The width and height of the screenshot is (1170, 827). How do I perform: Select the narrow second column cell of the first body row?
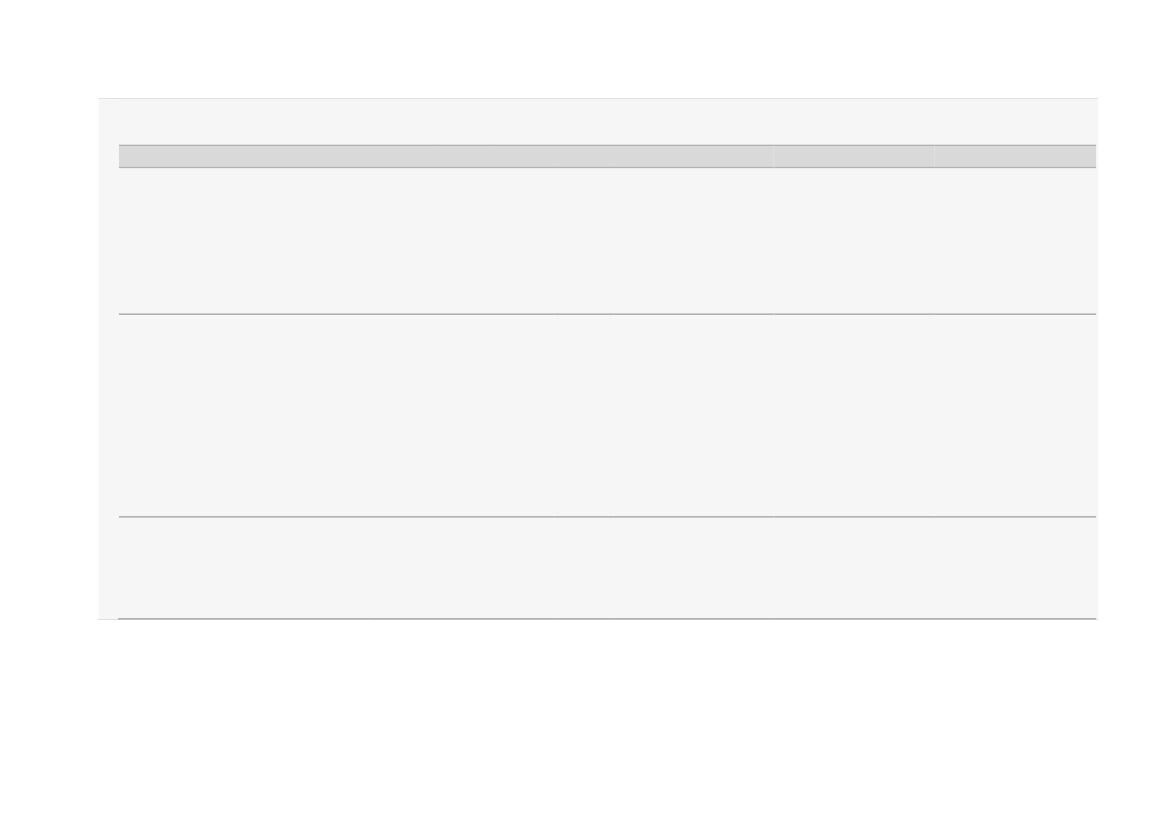click(x=583, y=241)
